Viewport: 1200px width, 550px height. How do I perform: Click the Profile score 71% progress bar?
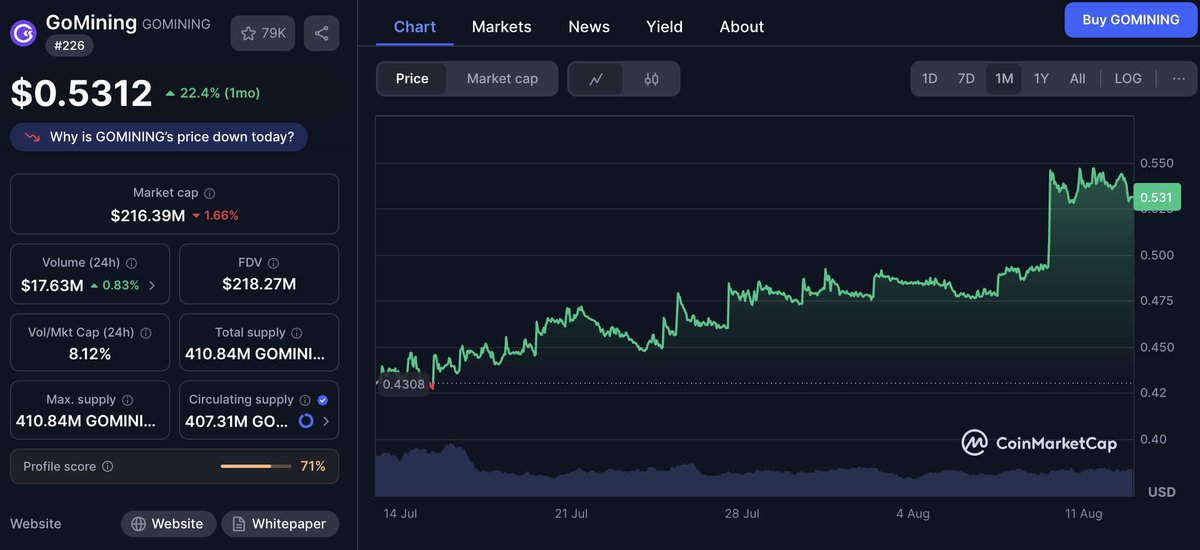255,466
